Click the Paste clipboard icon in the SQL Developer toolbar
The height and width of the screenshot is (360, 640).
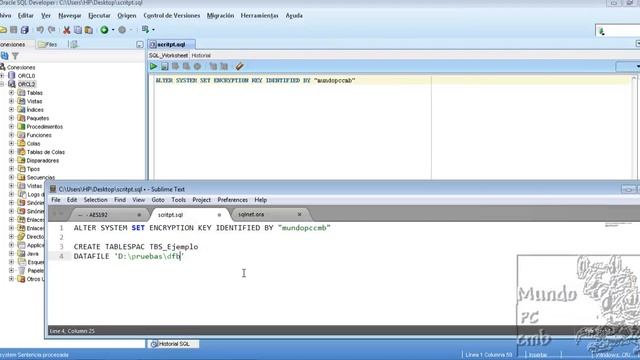coord(89,30)
